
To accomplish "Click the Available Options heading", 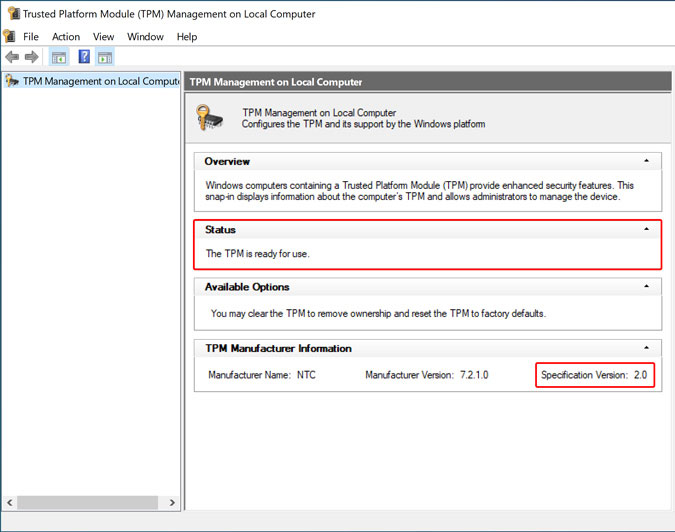I will pos(247,287).
